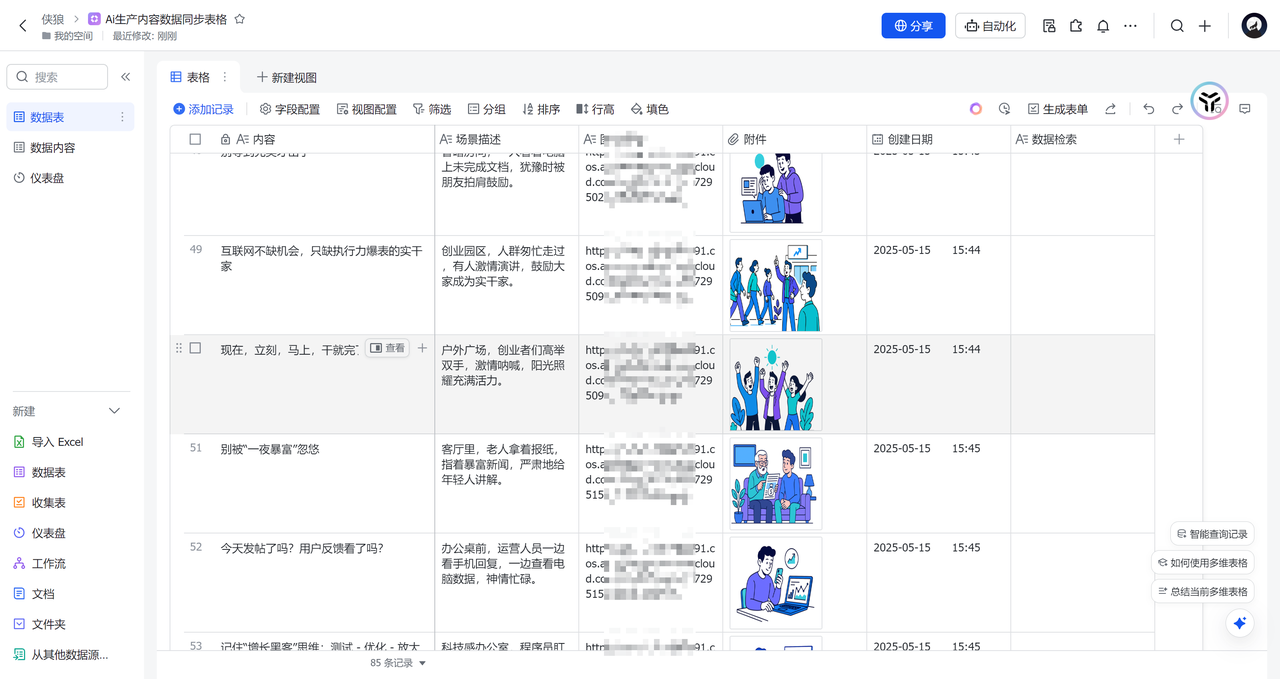Open the history clock icon in toolbar
This screenshot has width=1280, height=679.
pos(1004,109)
